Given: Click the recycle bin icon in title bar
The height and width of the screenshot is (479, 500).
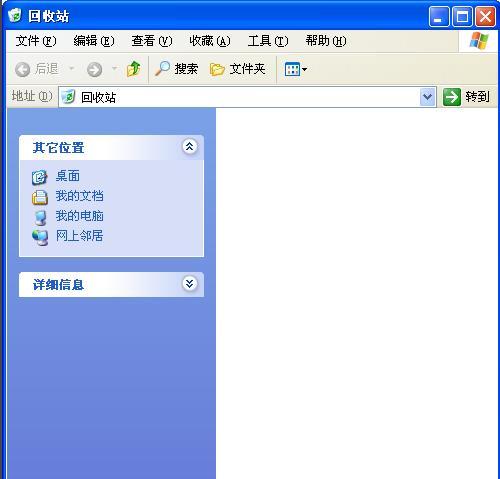Looking at the screenshot, I should tap(15, 15).
